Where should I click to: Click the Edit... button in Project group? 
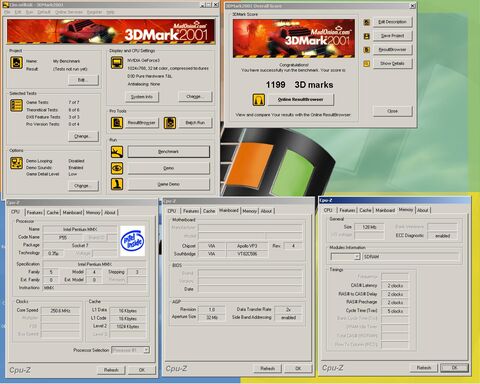83,80
